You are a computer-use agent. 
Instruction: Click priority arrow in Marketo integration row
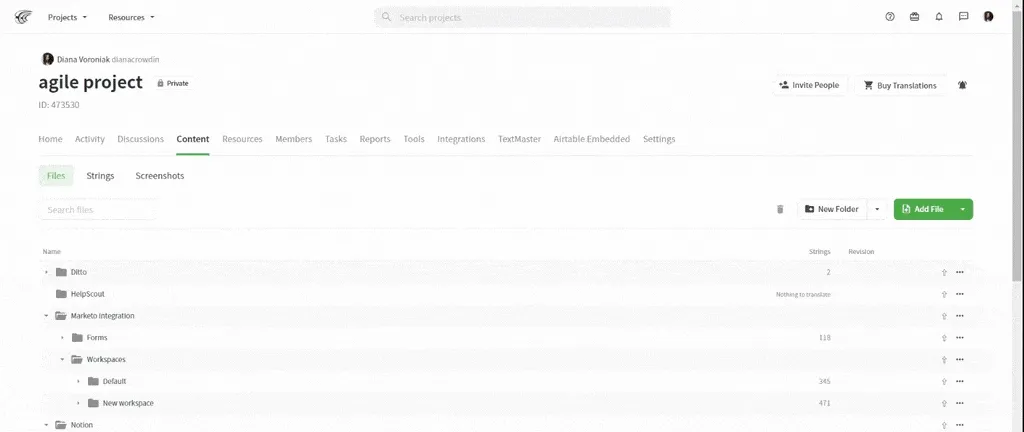tap(944, 316)
